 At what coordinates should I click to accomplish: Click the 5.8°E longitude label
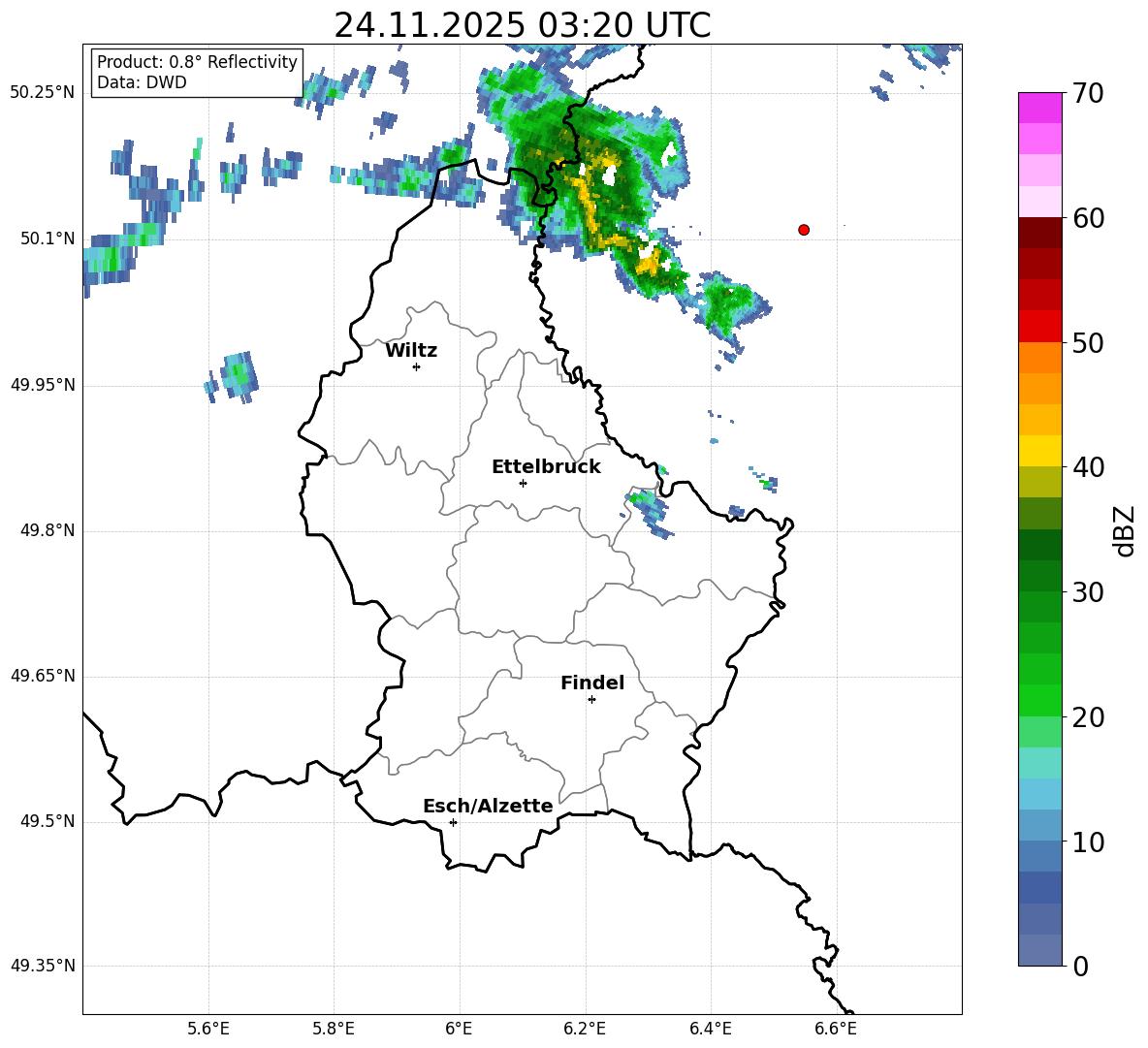point(334,1029)
